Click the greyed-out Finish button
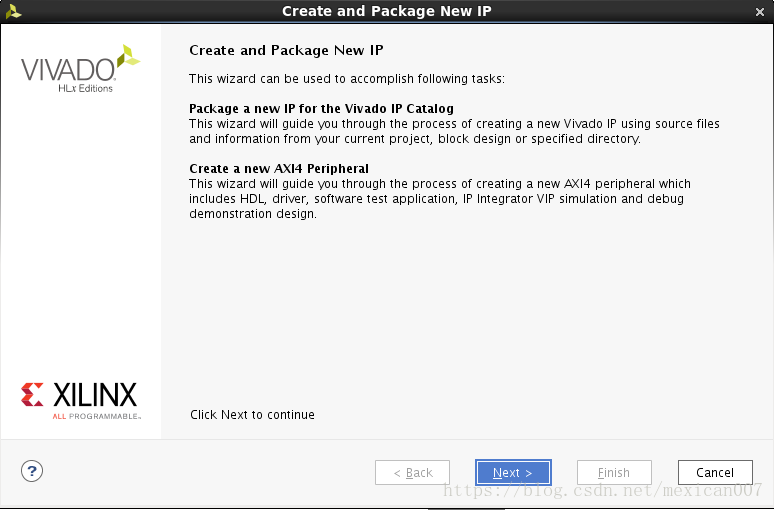The image size is (774, 510). click(x=614, y=472)
